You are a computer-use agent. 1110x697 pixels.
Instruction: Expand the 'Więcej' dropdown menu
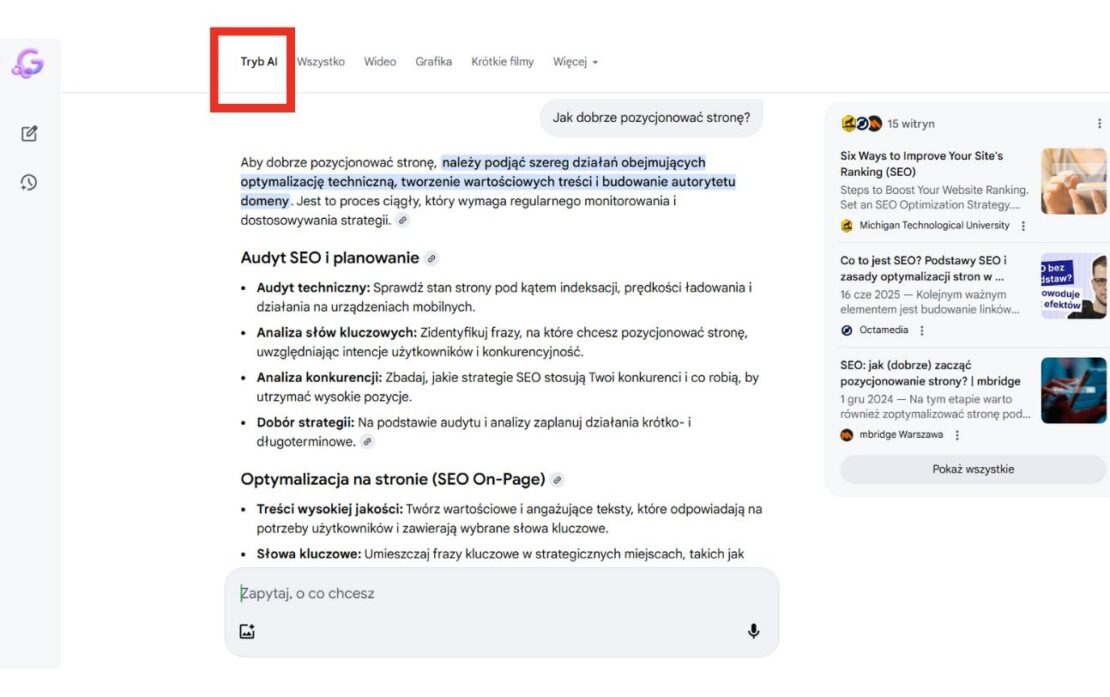click(575, 62)
